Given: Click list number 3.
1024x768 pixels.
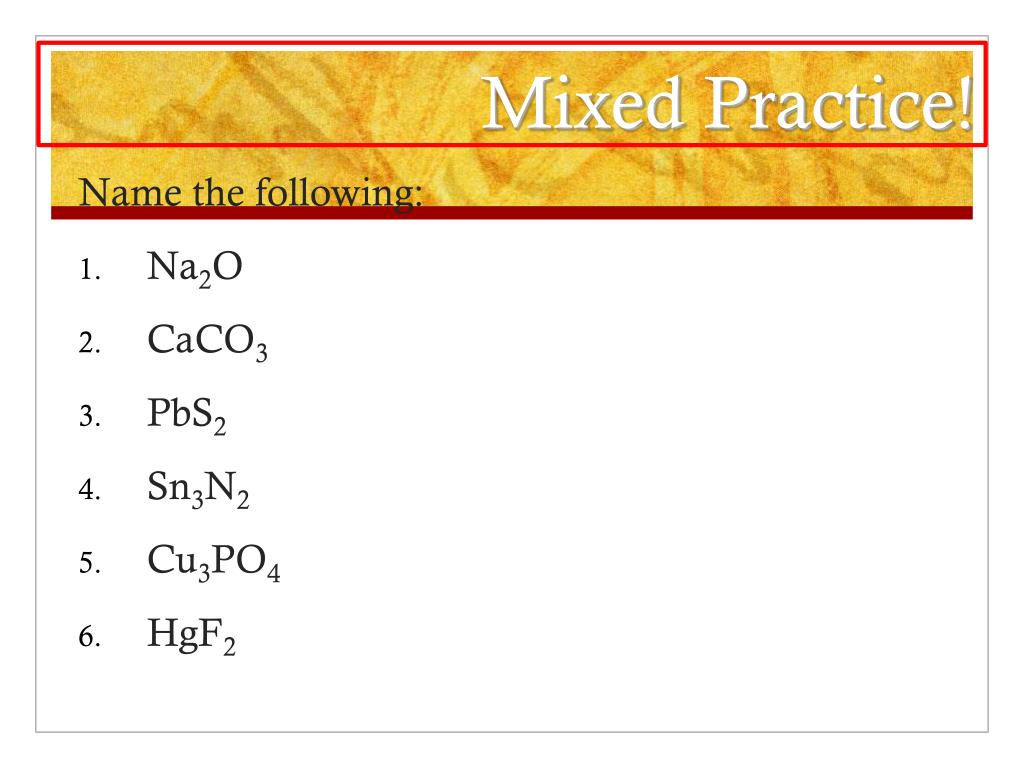Looking at the screenshot, I should point(89,417).
